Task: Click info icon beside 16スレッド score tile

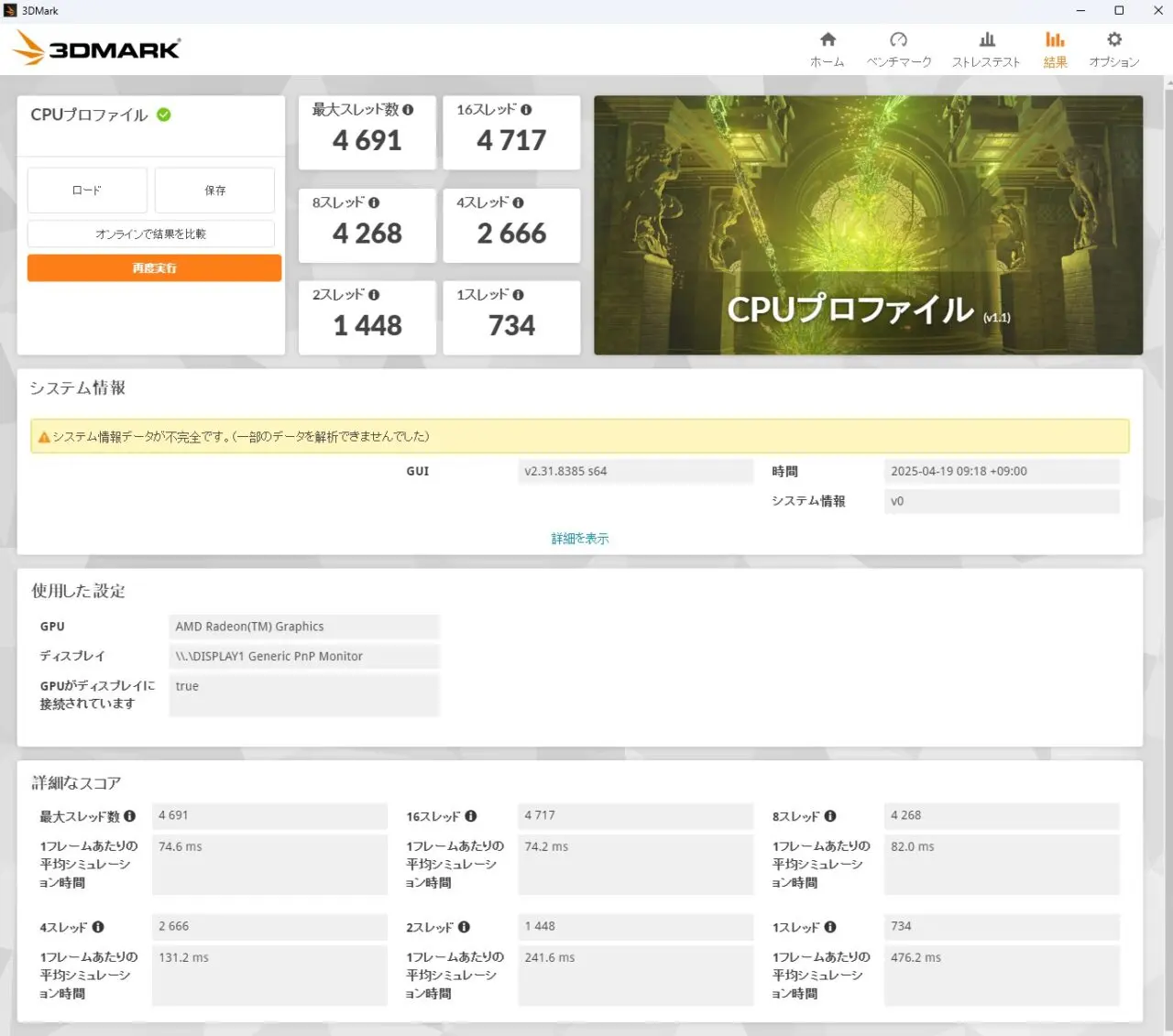Action: click(x=526, y=110)
